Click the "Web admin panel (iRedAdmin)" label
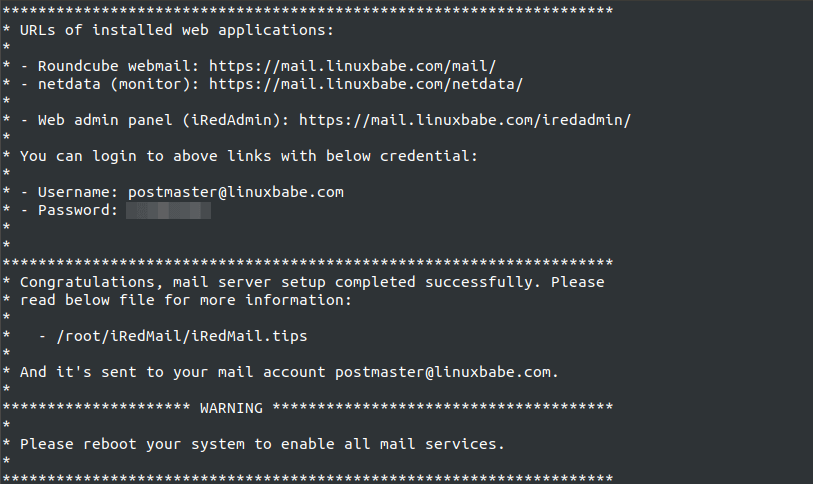Screen dimensions: 813x484 coord(164,120)
